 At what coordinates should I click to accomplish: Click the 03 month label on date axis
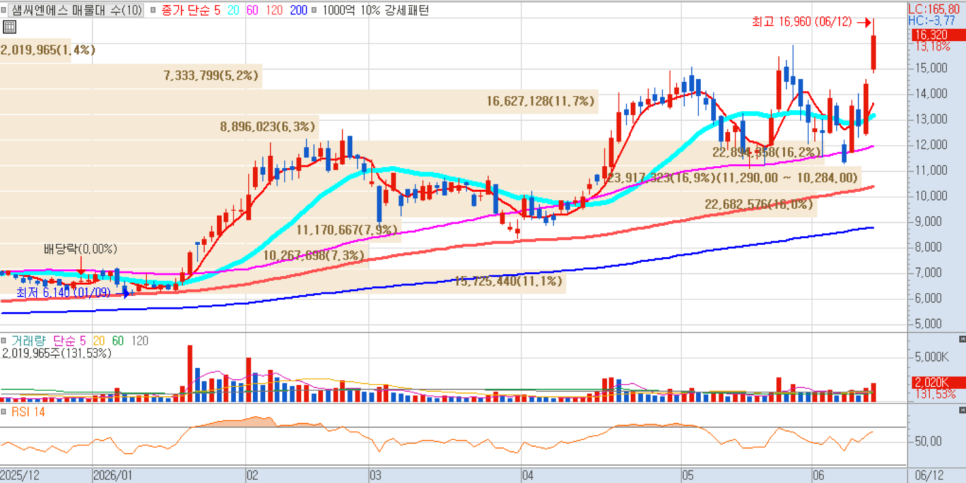(376, 476)
